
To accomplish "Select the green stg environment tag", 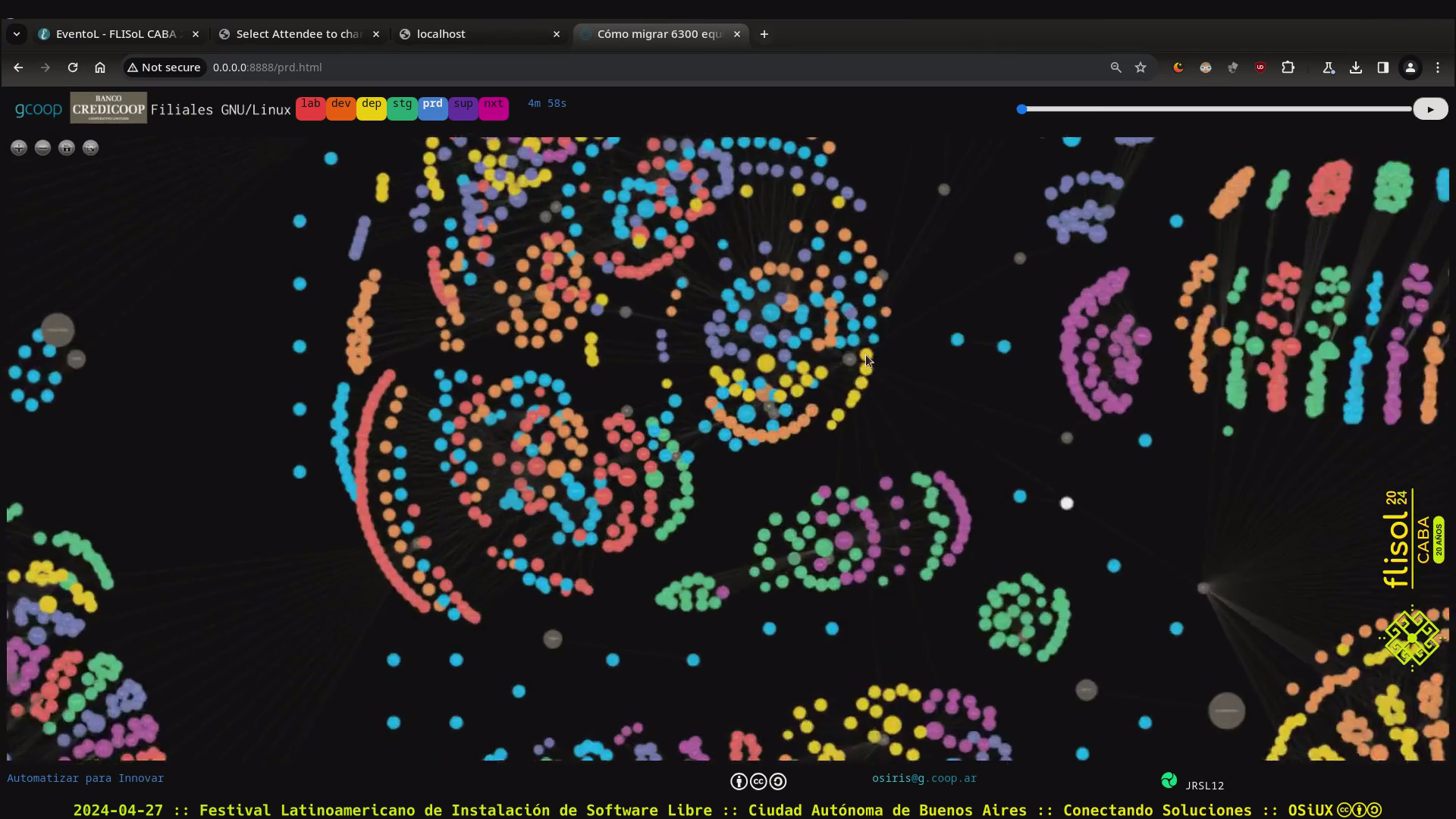I will pos(402,108).
